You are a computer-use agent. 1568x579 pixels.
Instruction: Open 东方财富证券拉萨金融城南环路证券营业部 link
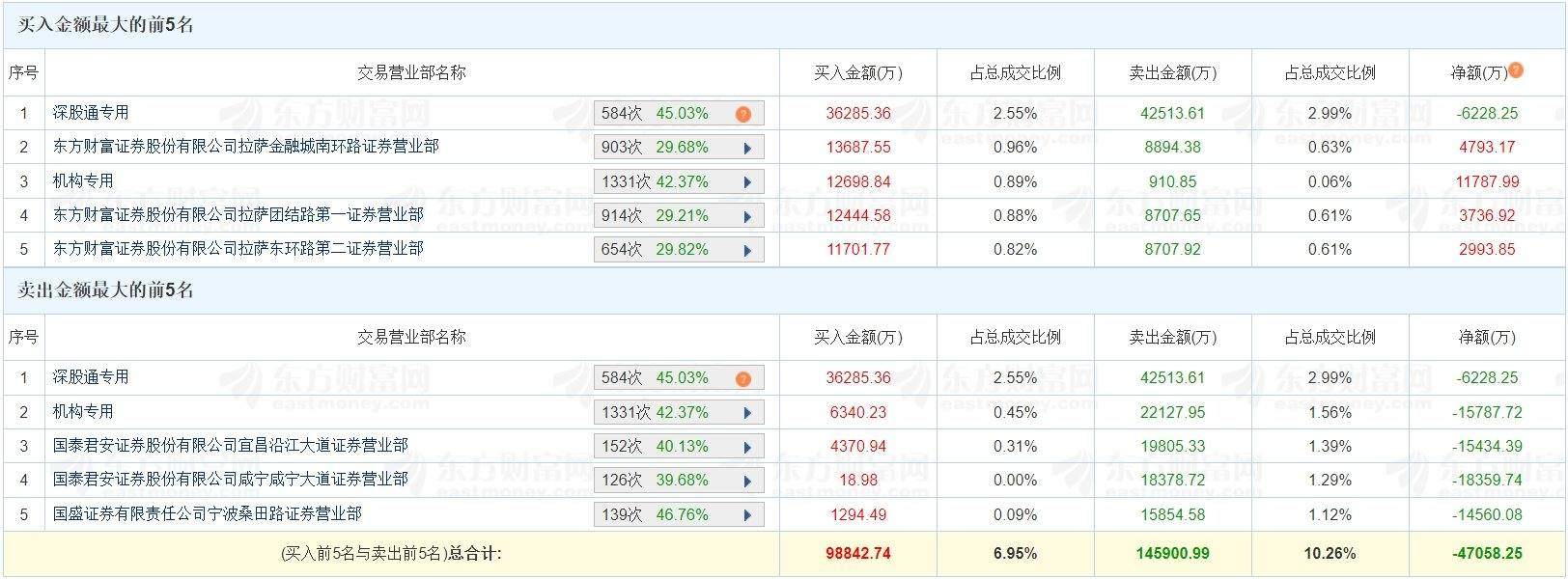[245, 147]
